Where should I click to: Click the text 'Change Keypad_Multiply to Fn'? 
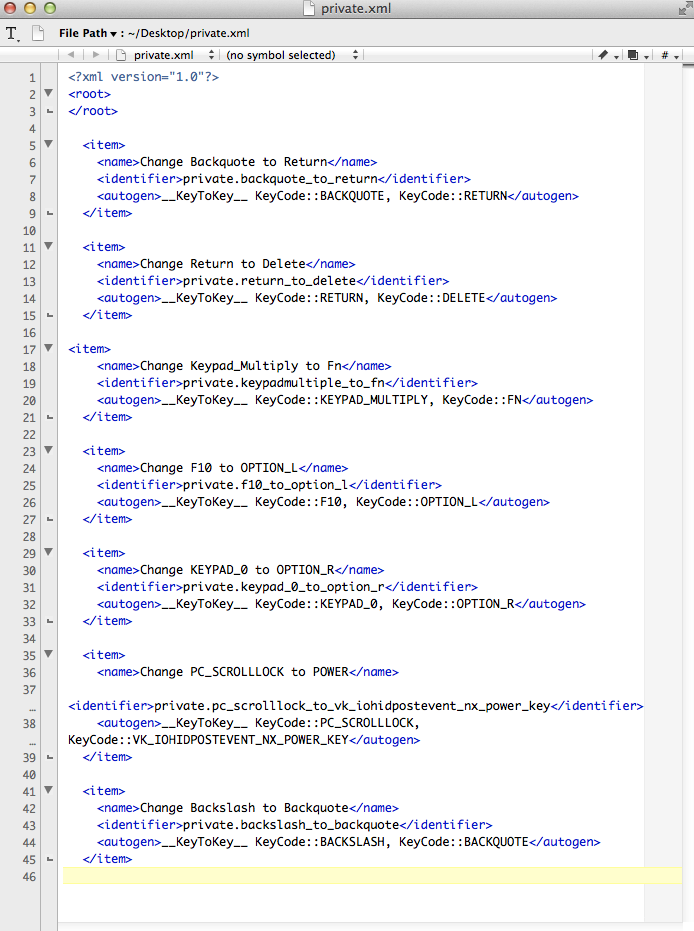pos(240,366)
